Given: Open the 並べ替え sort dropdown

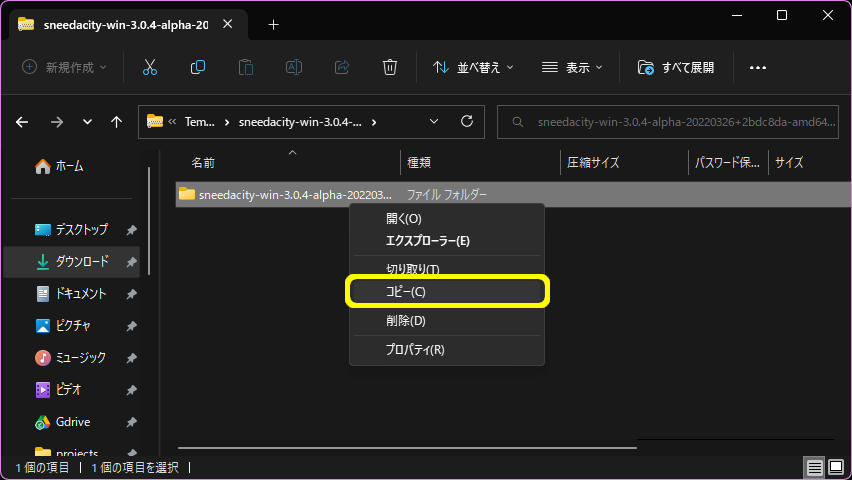Looking at the screenshot, I should click(473, 67).
